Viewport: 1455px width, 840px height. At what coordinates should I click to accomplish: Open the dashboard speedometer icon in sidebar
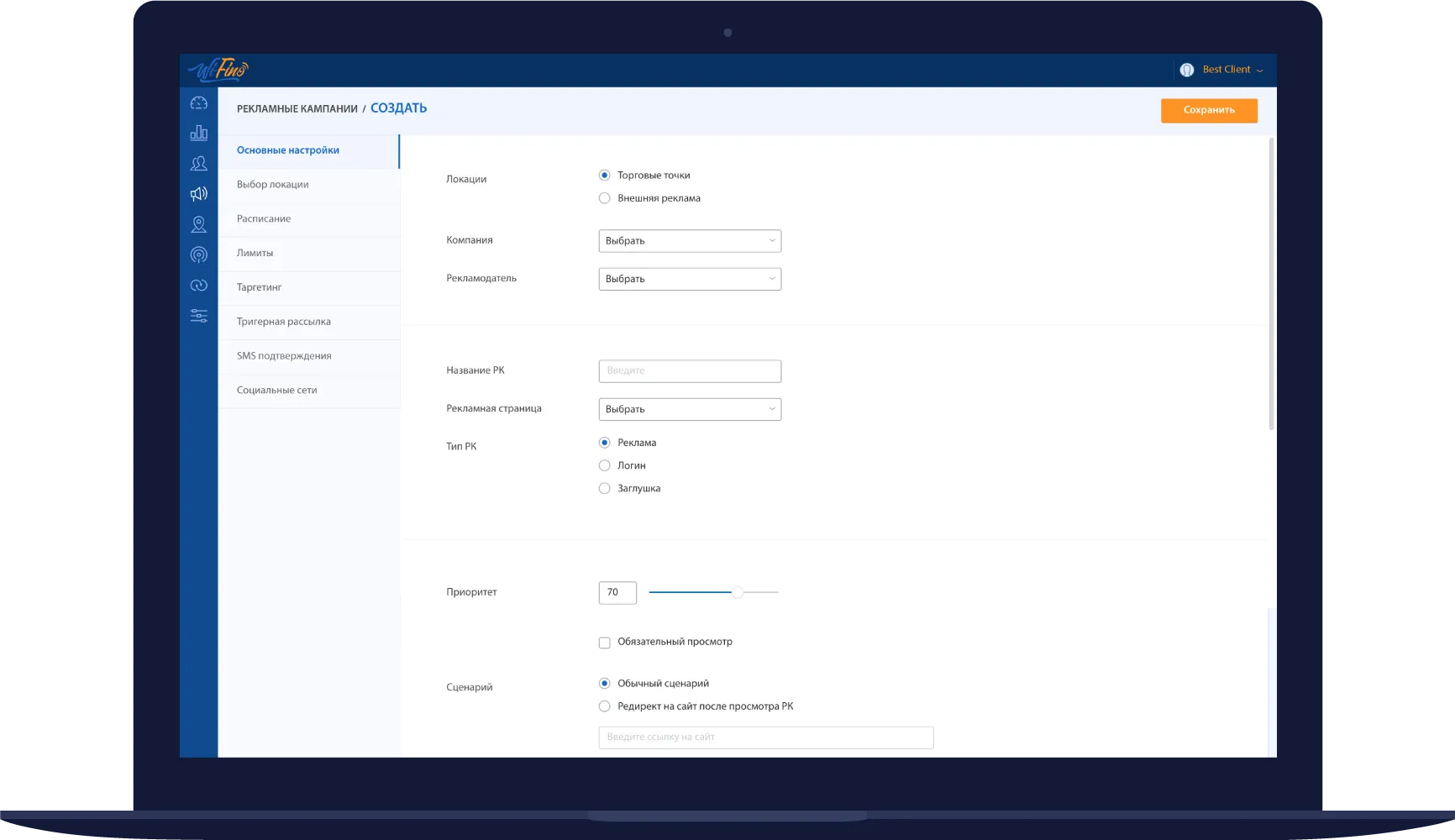point(199,103)
